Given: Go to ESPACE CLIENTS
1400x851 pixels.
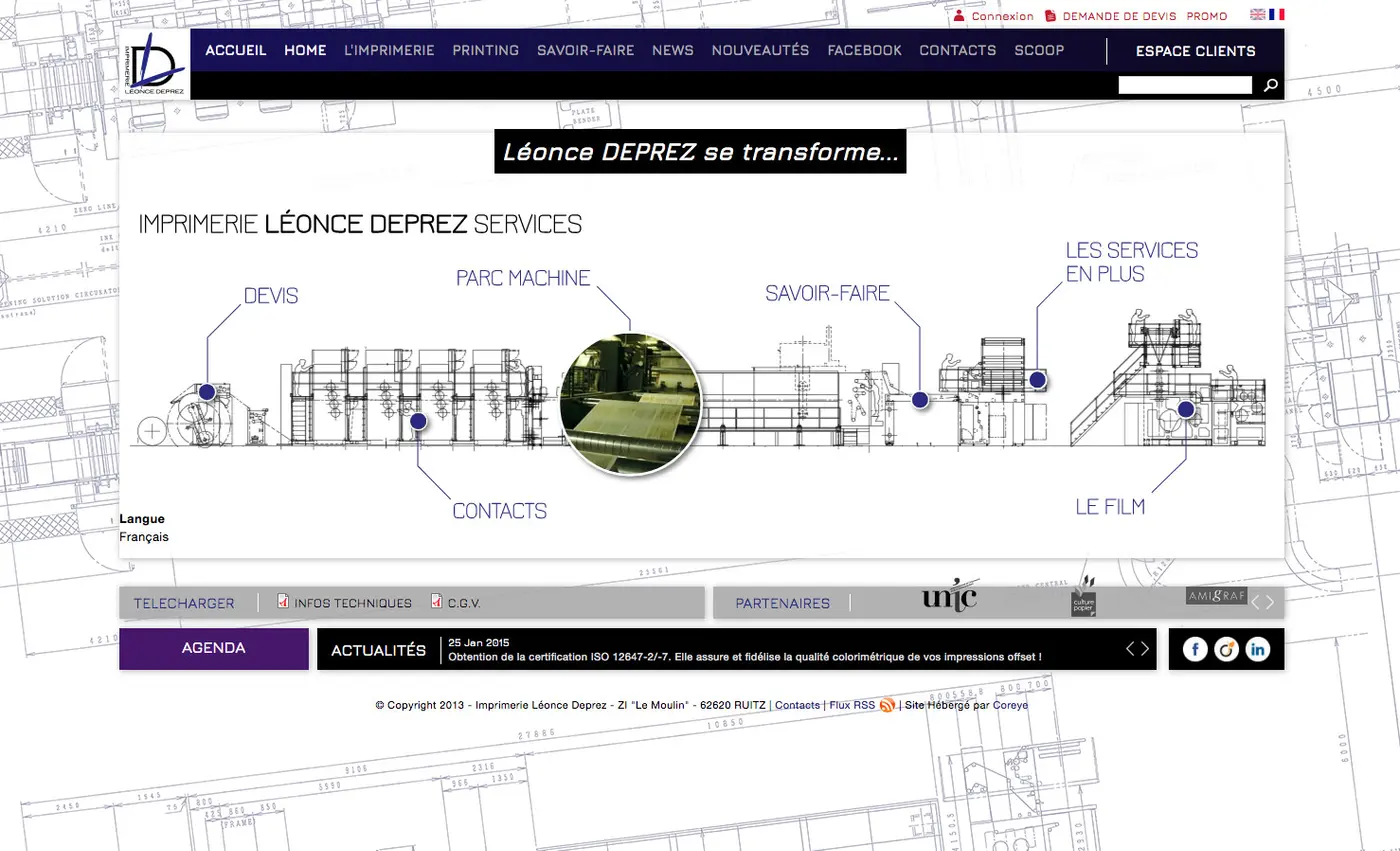Looking at the screenshot, I should point(1195,51).
